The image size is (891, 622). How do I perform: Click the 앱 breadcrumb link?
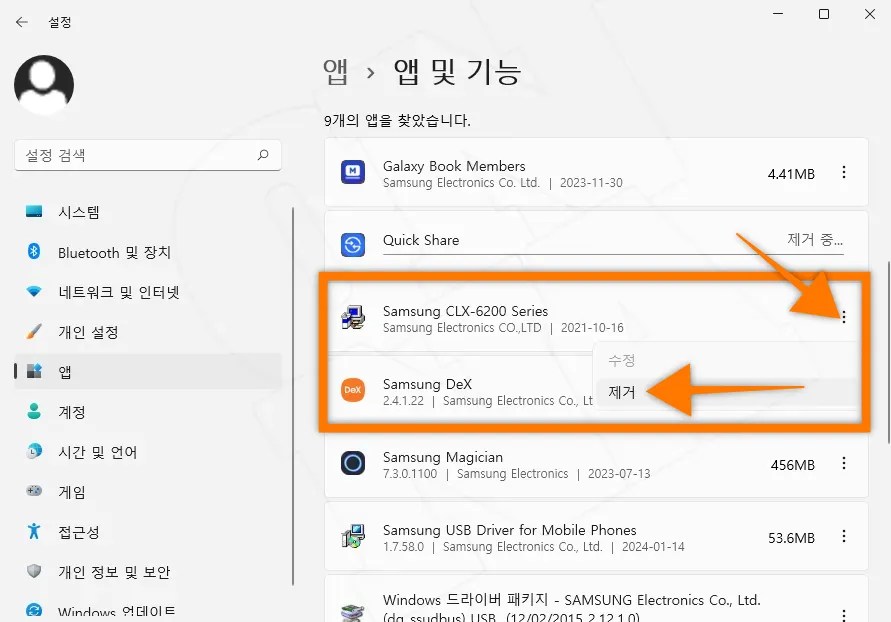pos(334,70)
